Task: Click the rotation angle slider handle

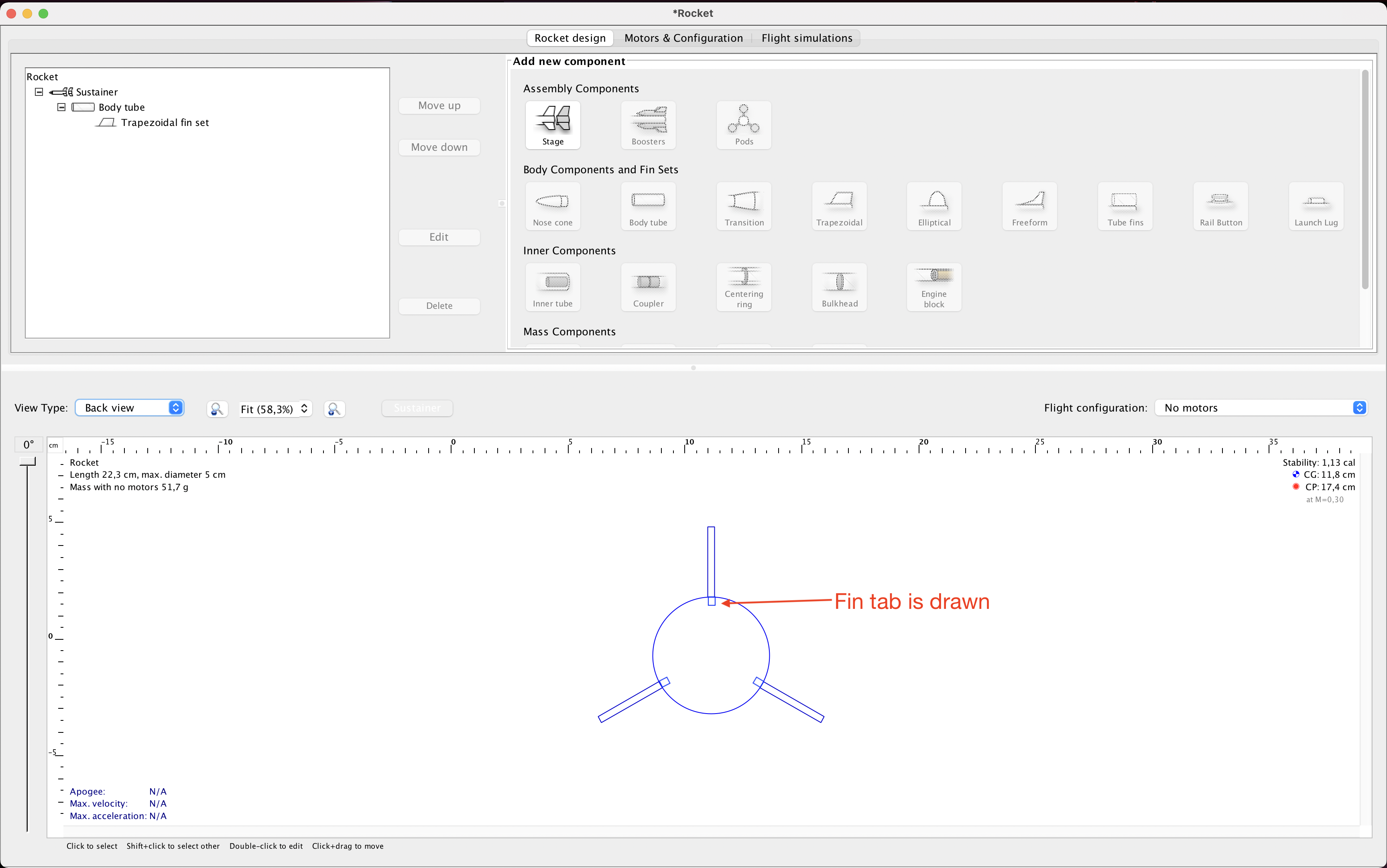Action: [27, 462]
